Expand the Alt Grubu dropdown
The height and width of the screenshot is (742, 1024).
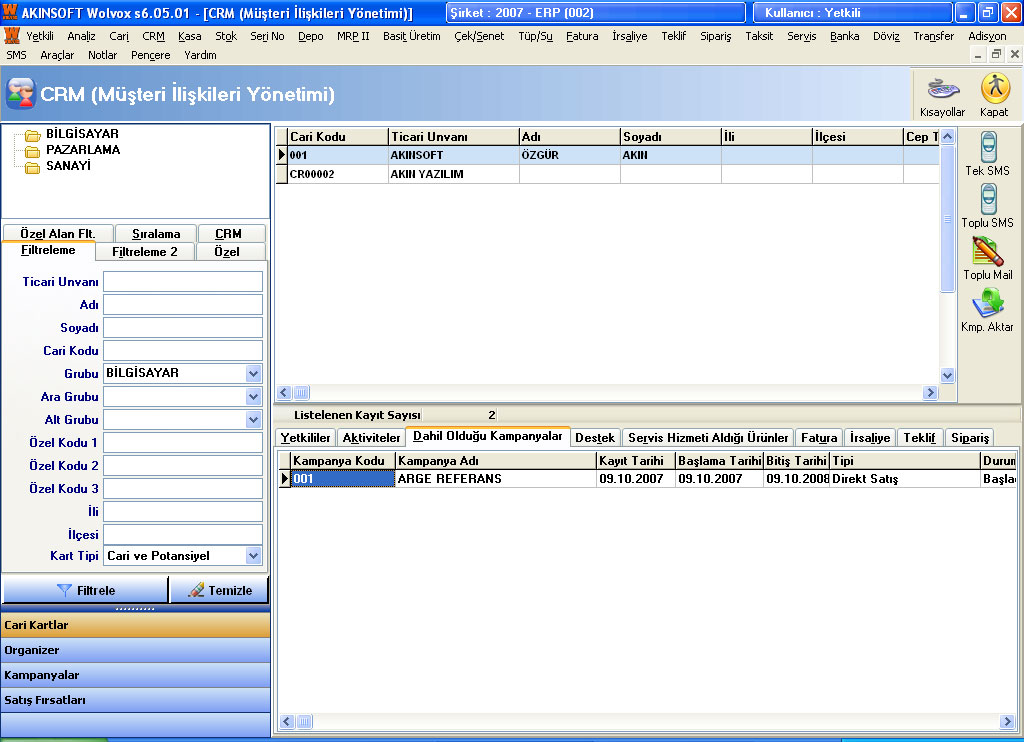[x=253, y=419]
